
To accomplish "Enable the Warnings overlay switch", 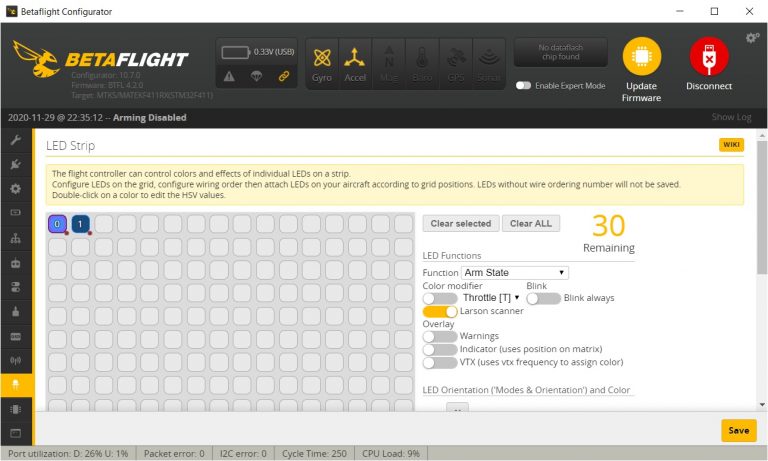I will (439, 337).
